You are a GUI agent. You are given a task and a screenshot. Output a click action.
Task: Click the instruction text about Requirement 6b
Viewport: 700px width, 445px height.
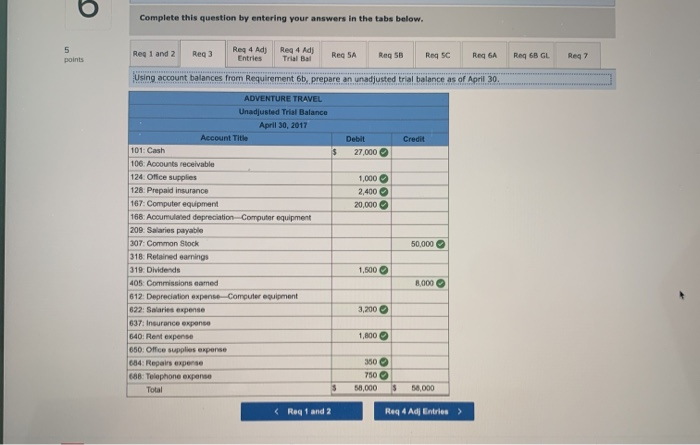point(317,79)
